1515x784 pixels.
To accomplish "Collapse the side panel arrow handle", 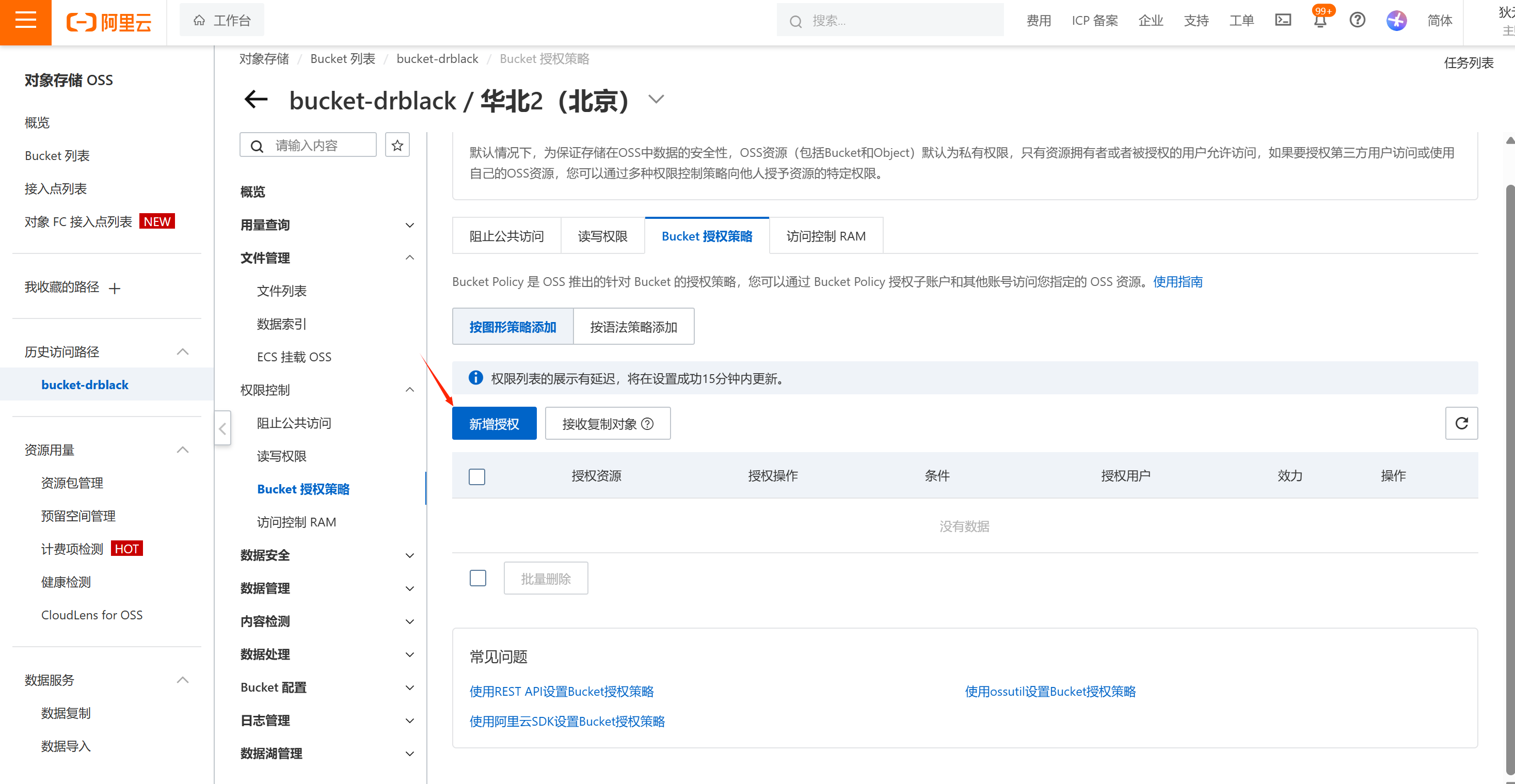I will [222, 428].
